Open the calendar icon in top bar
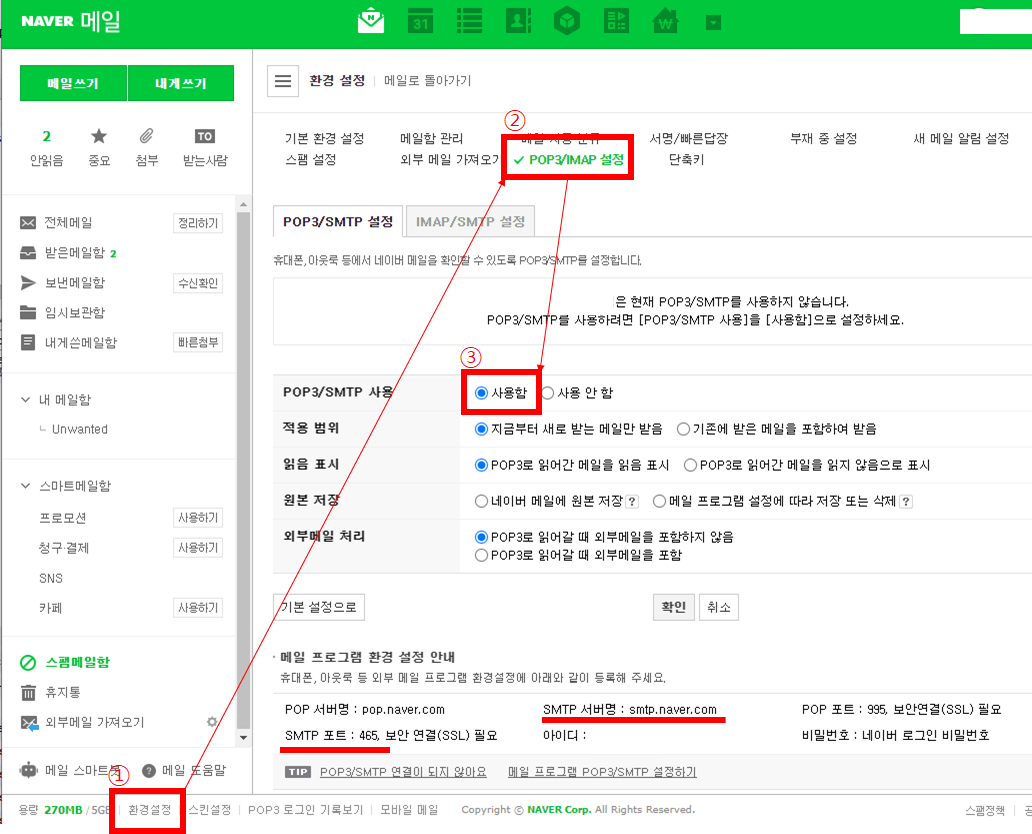 421,20
